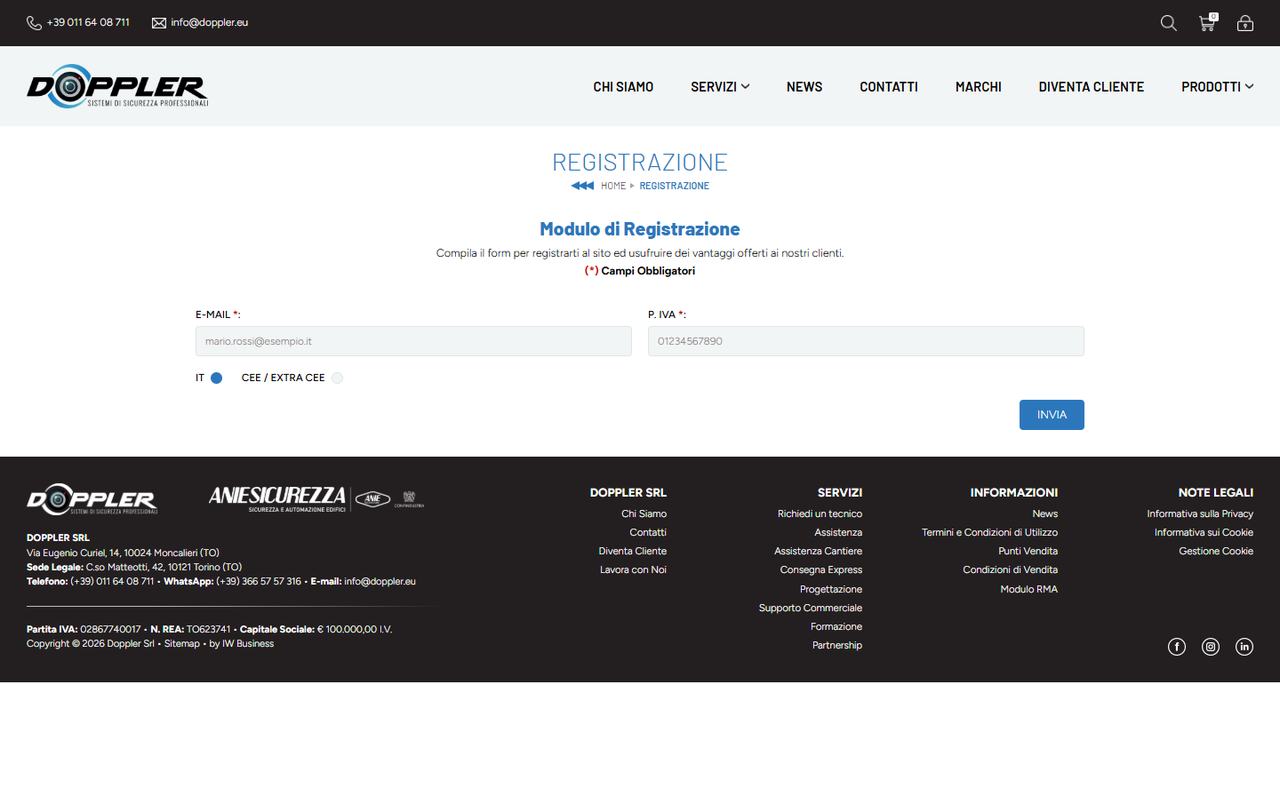Open footer link Consegna Express
Viewport: 1280px width, 804px height.
pos(821,570)
